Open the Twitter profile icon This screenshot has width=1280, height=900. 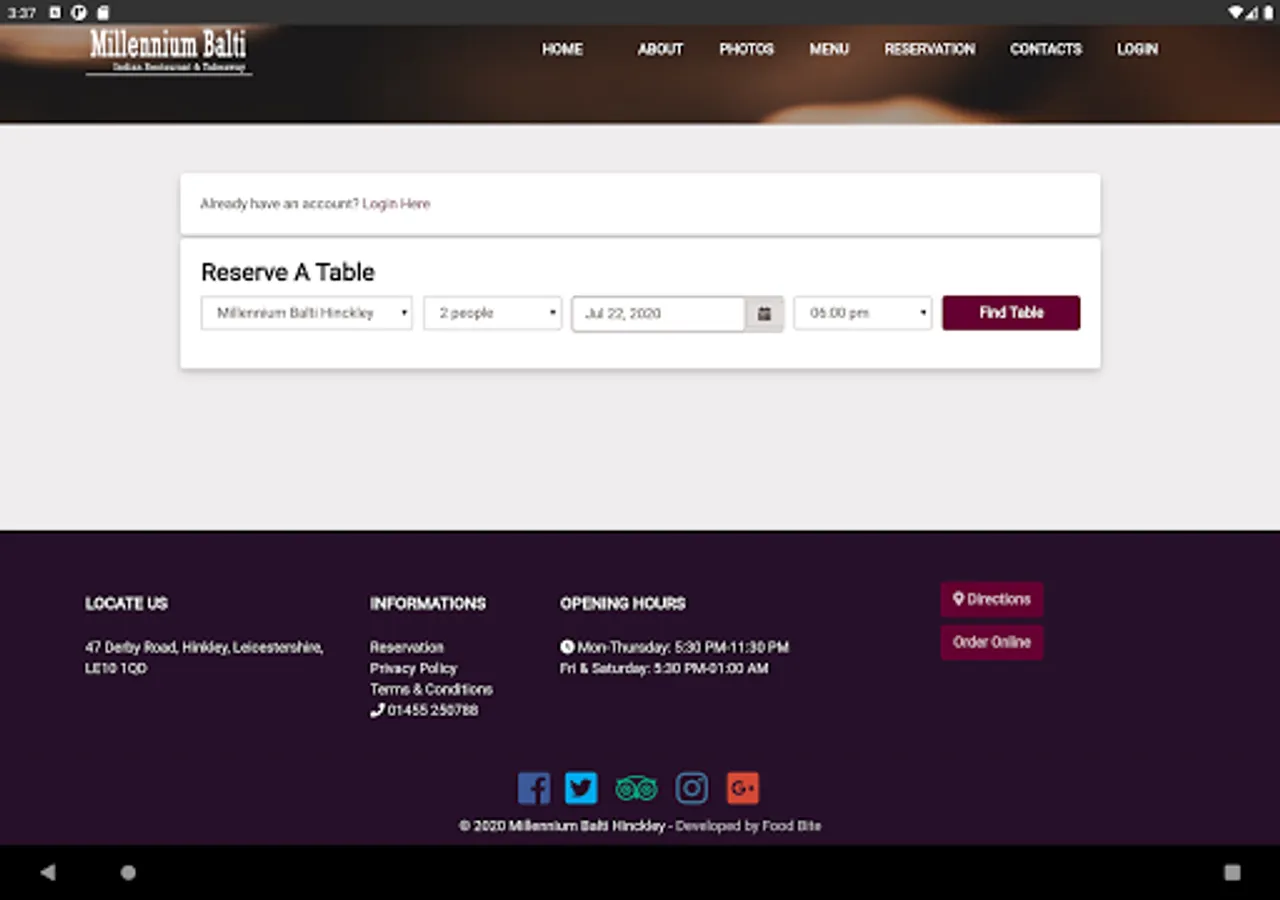(581, 788)
